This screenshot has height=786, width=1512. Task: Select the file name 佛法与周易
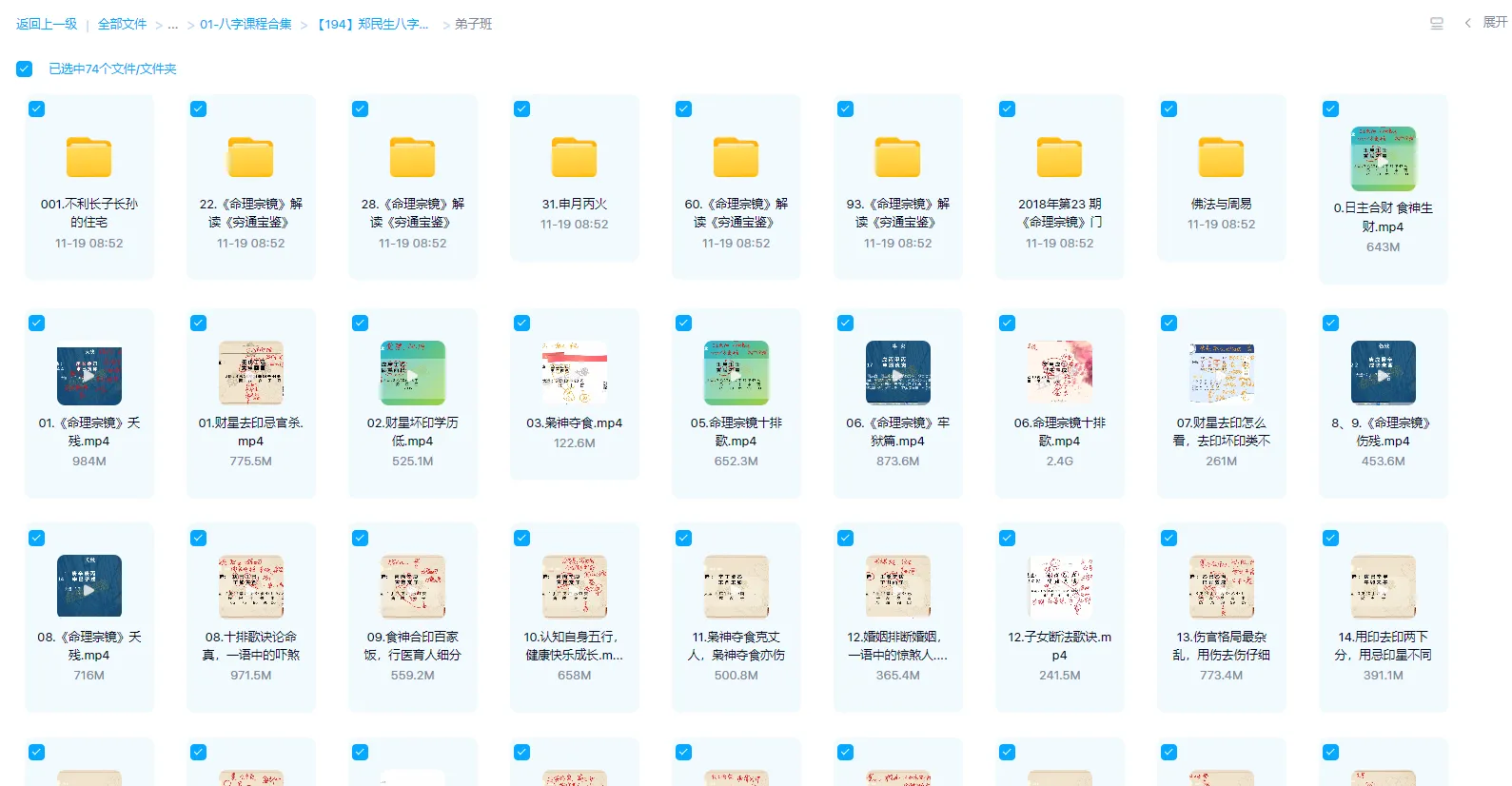click(x=1222, y=204)
